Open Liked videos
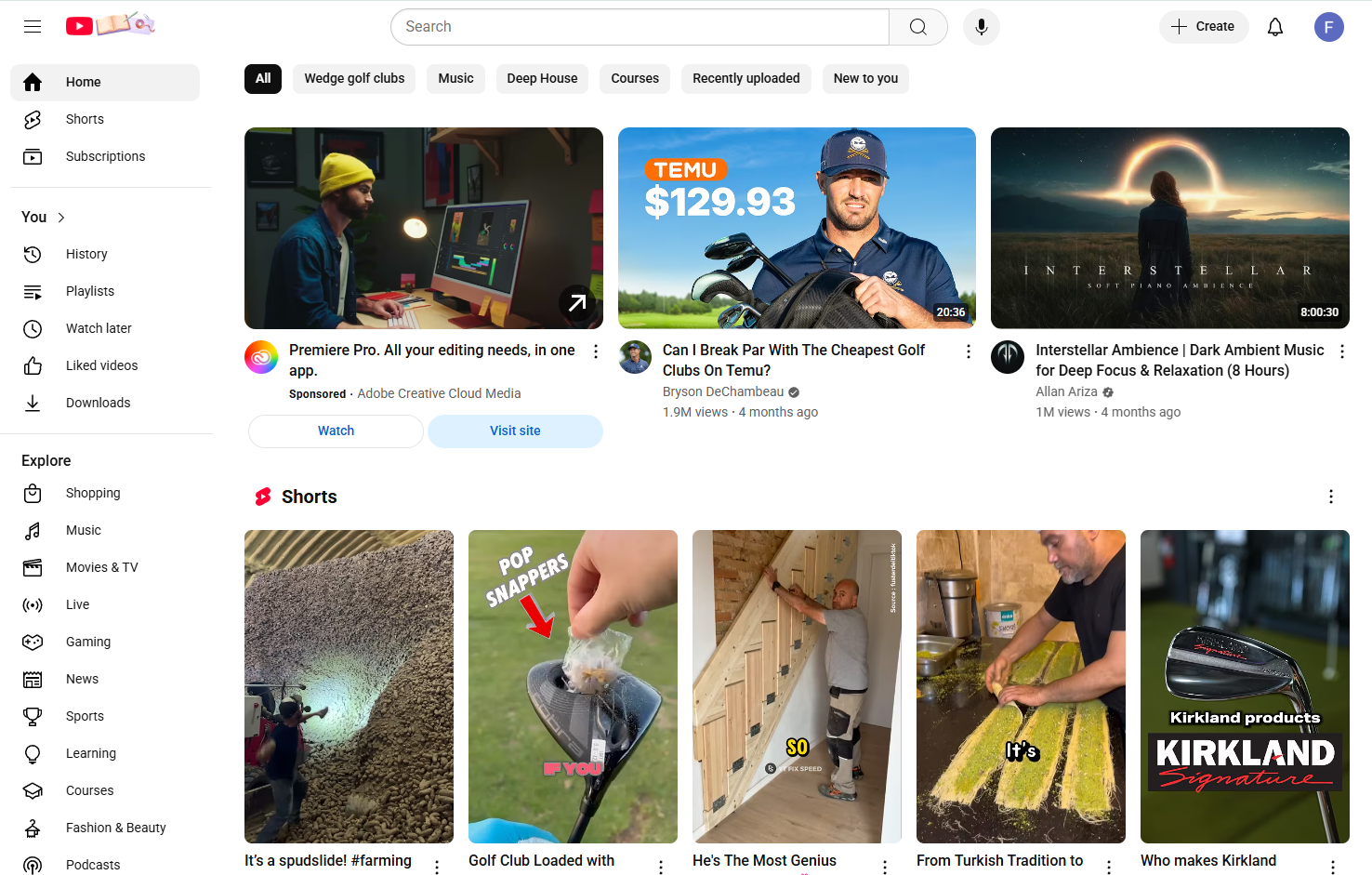 (105, 365)
